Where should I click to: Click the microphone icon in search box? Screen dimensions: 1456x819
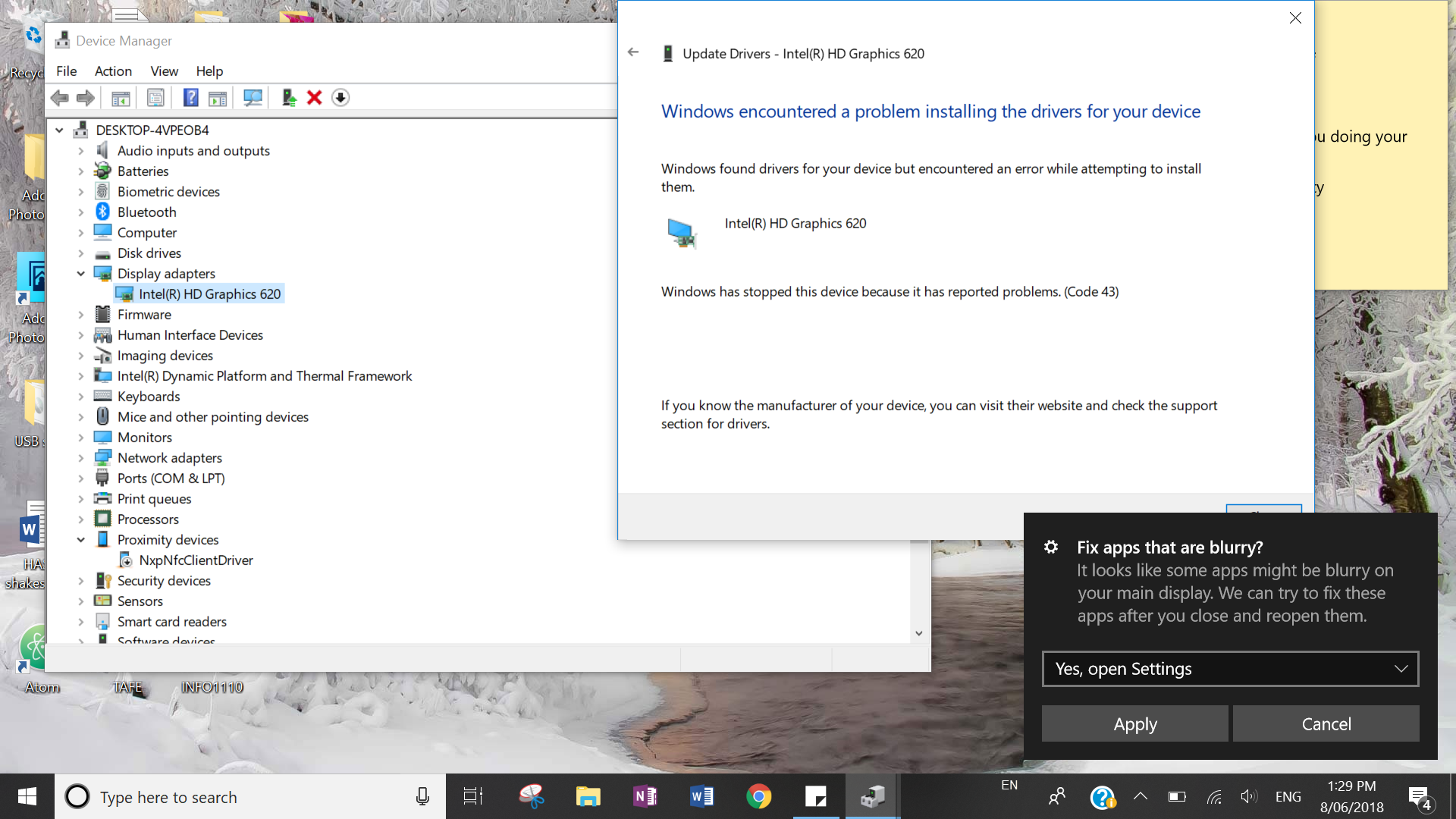(x=423, y=796)
